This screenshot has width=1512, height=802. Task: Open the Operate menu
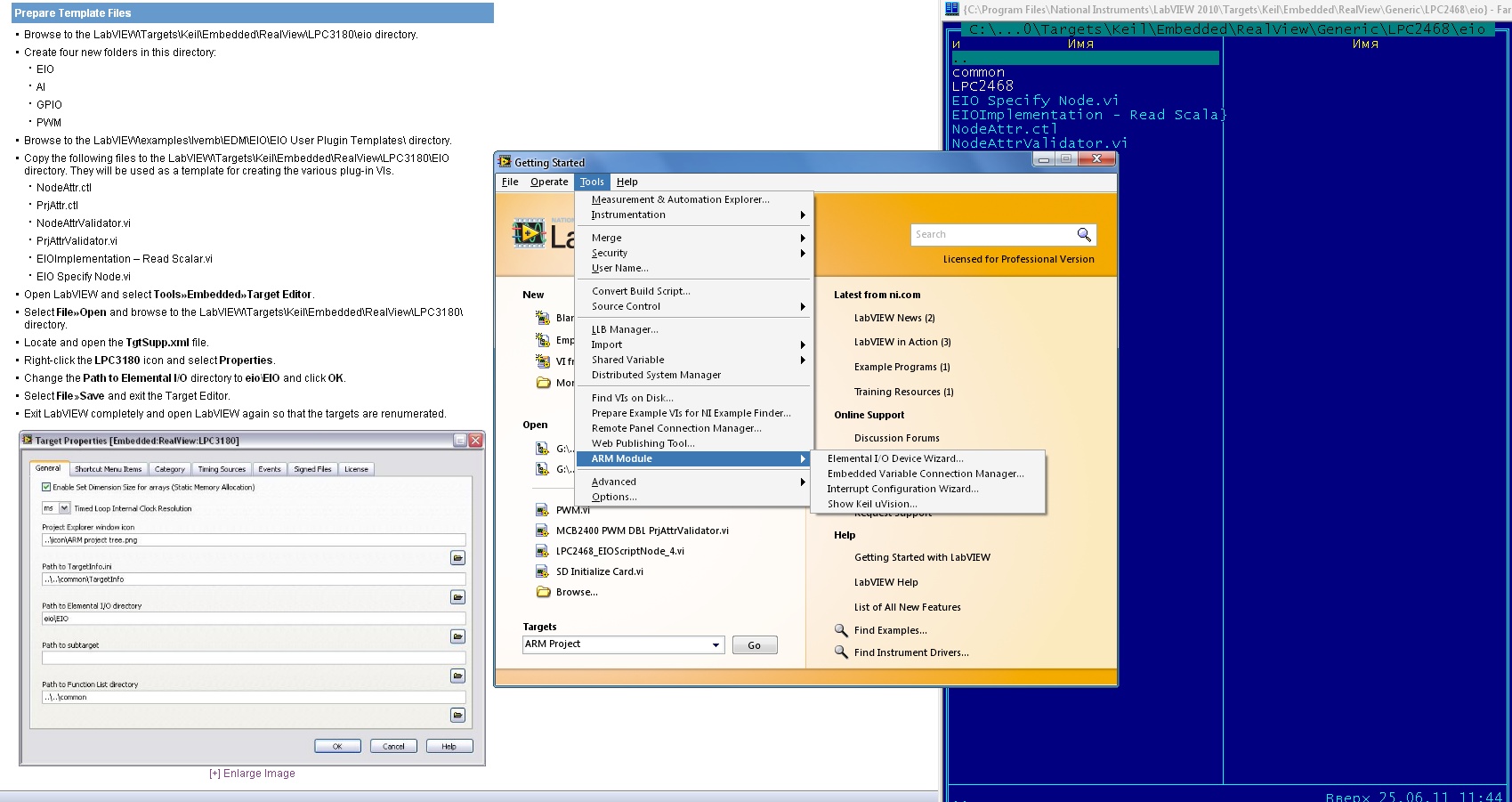548,182
